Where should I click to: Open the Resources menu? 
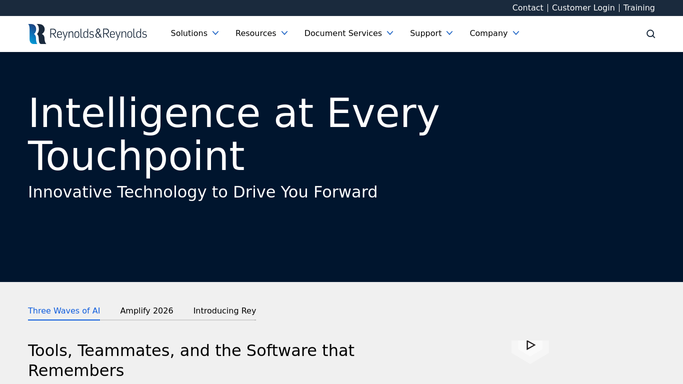[x=256, y=33]
